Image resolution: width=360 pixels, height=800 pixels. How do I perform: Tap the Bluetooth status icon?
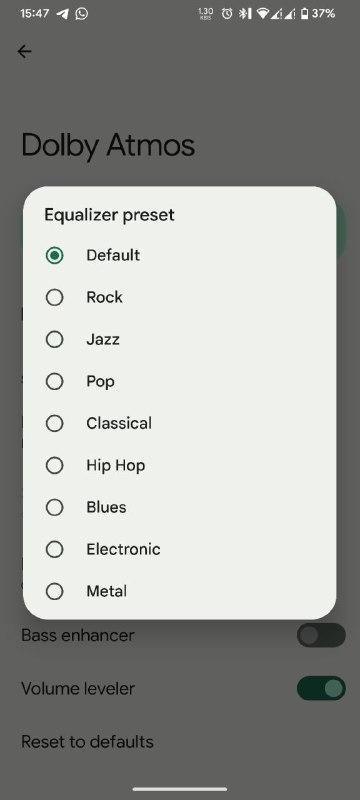click(245, 14)
